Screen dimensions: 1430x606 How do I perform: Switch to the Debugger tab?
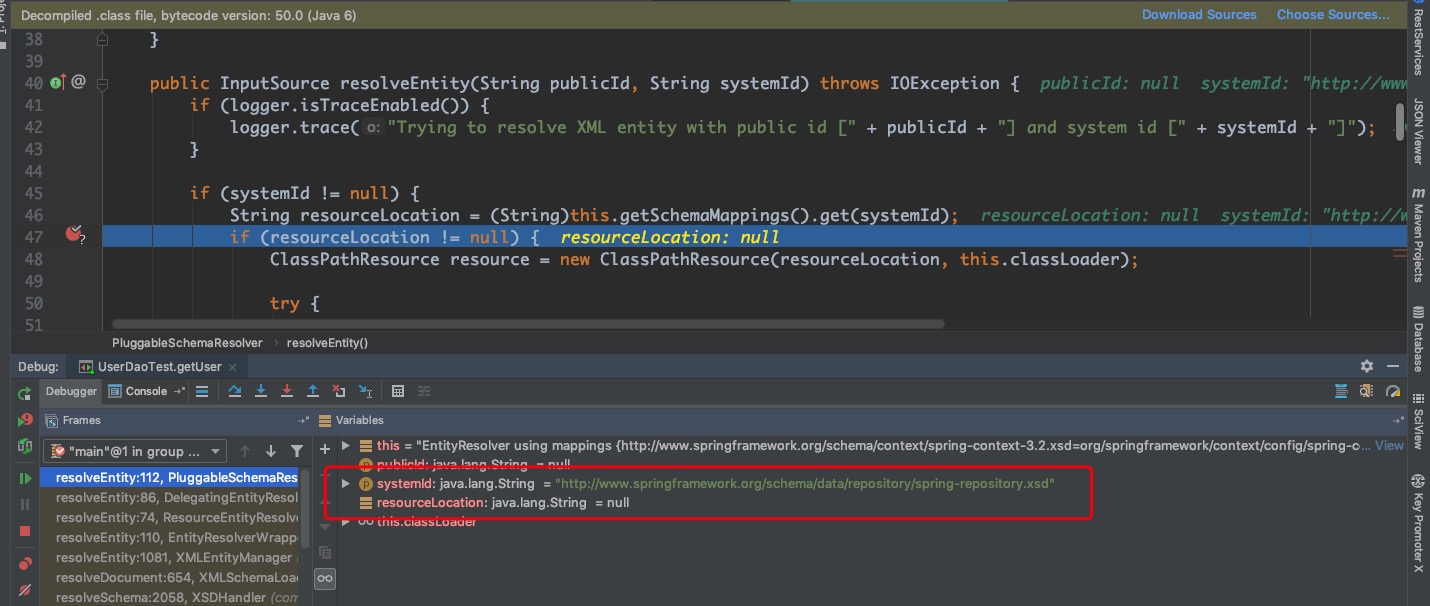click(x=71, y=391)
